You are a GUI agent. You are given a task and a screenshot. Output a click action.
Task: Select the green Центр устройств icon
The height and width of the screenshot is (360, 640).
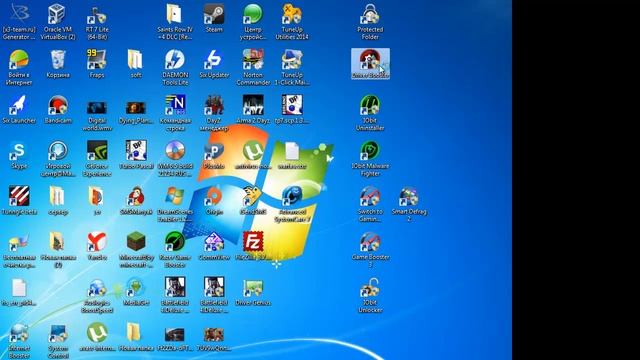point(253,22)
